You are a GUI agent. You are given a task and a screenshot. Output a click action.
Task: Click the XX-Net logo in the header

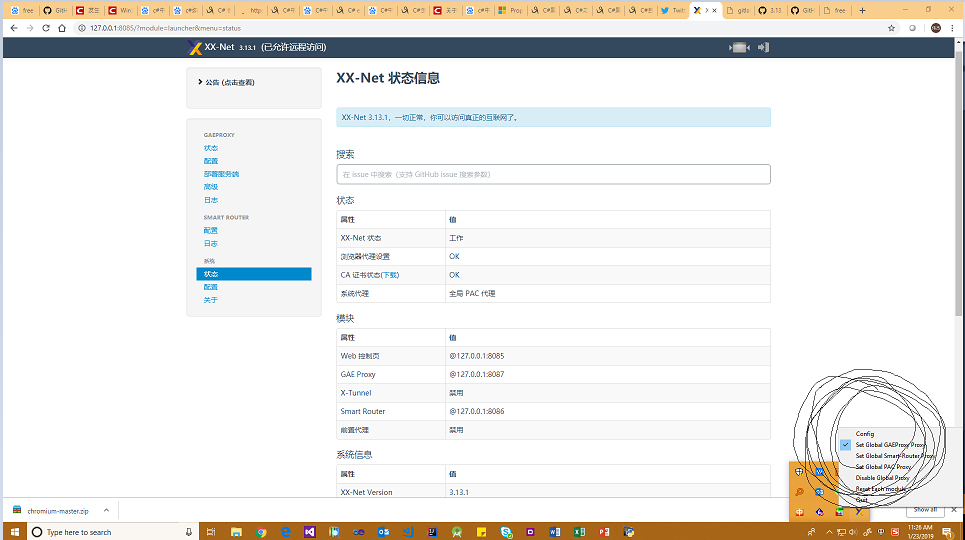tap(195, 47)
